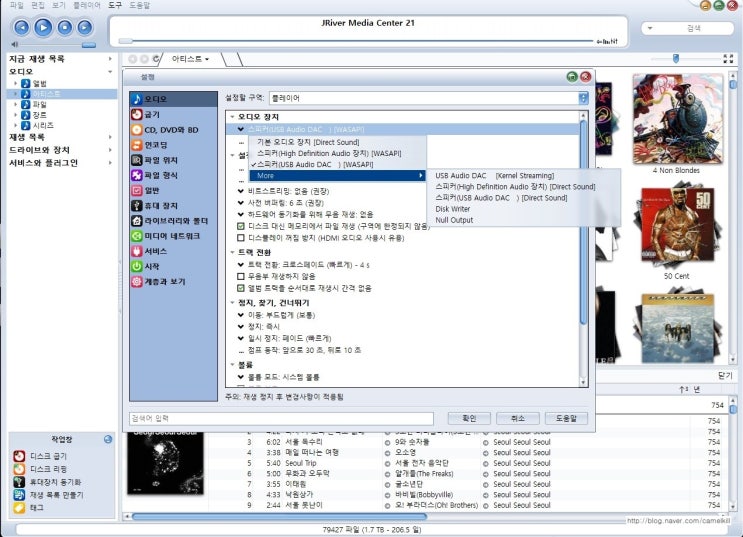Toggle the fullscreen view icon
This screenshot has width=743, height=537.
(728, 59)
